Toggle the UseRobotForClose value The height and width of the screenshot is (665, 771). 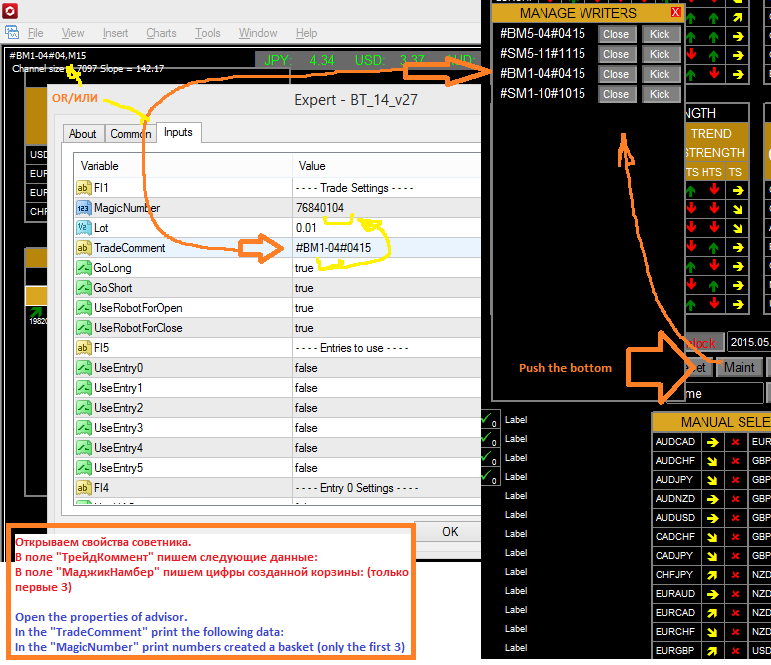[386, 328]
